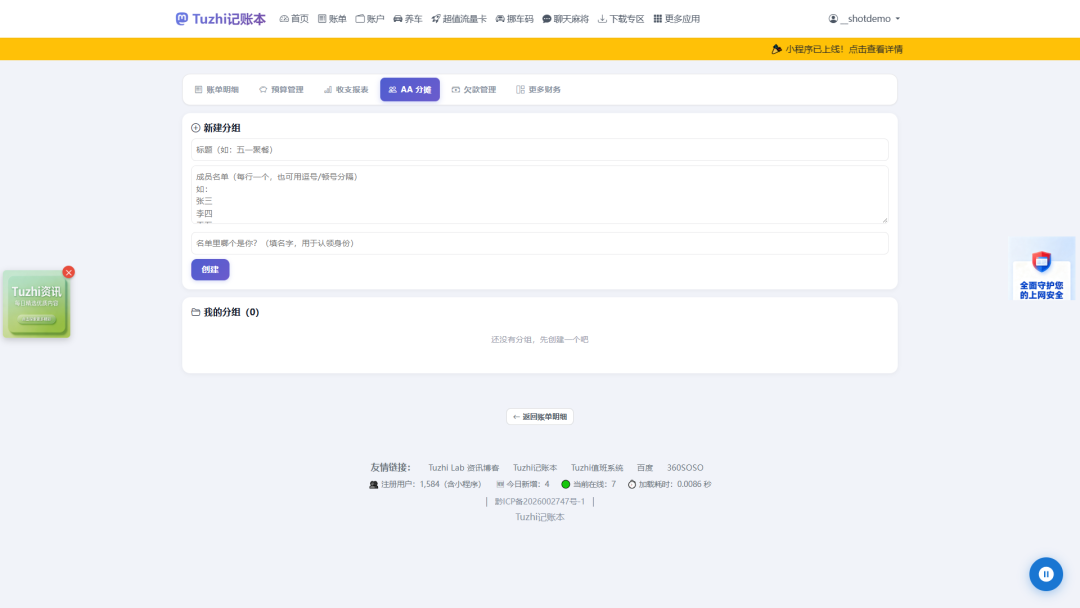
Task: Open 超值流量卡 in the top nav
Action: click(459, 19)
